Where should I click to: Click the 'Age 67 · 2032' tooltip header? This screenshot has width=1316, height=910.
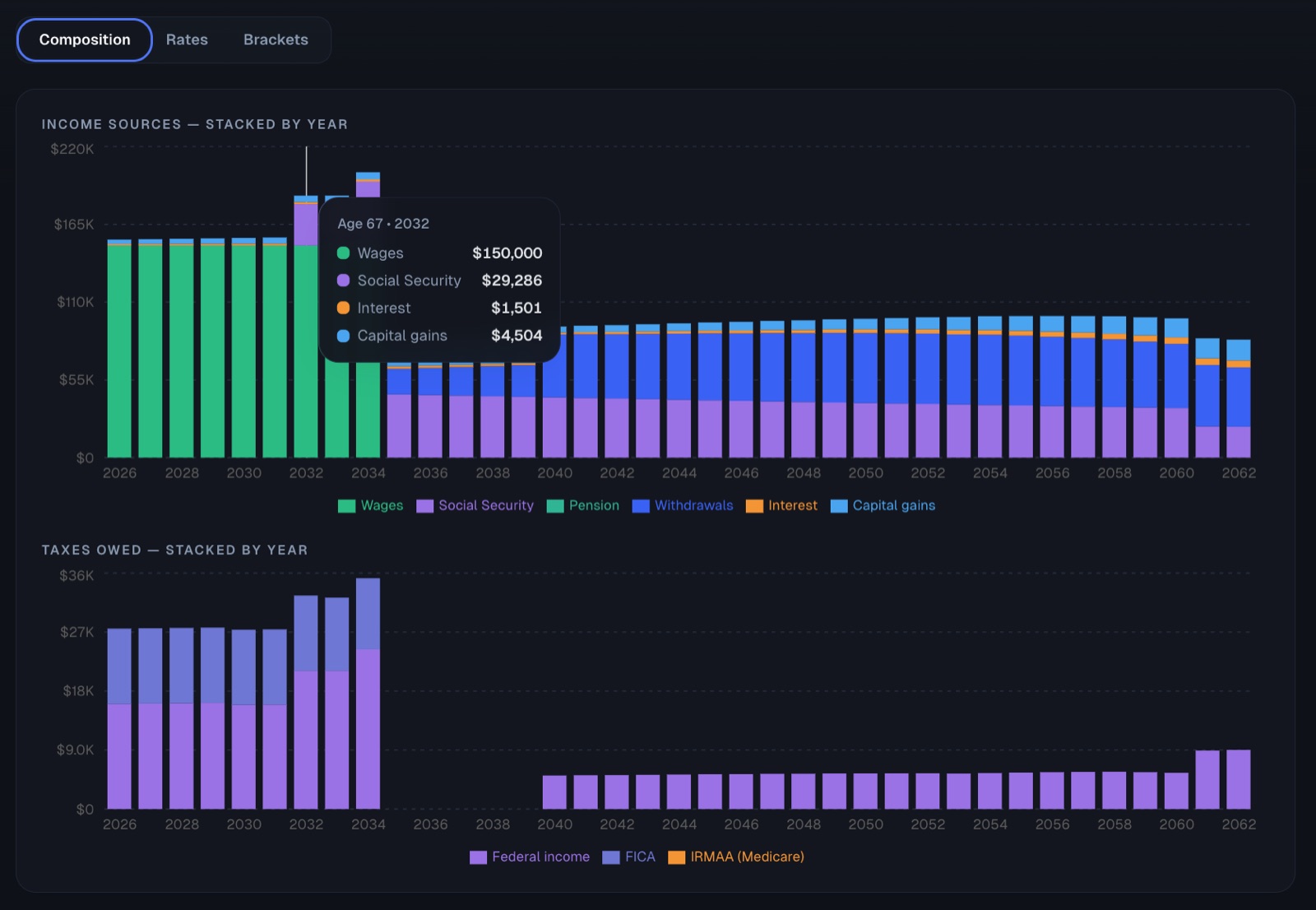pos(383,224)
